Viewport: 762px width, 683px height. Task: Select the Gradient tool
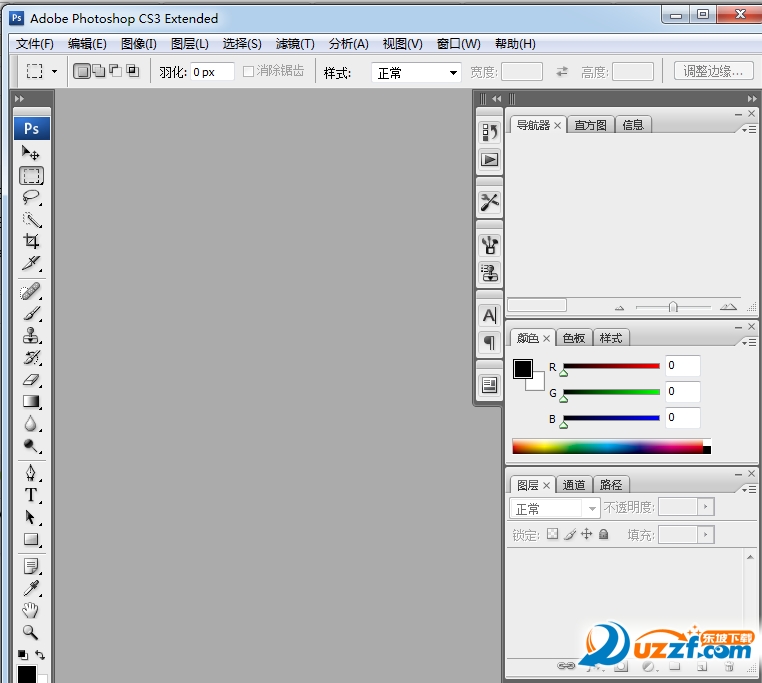coord(31,402)
